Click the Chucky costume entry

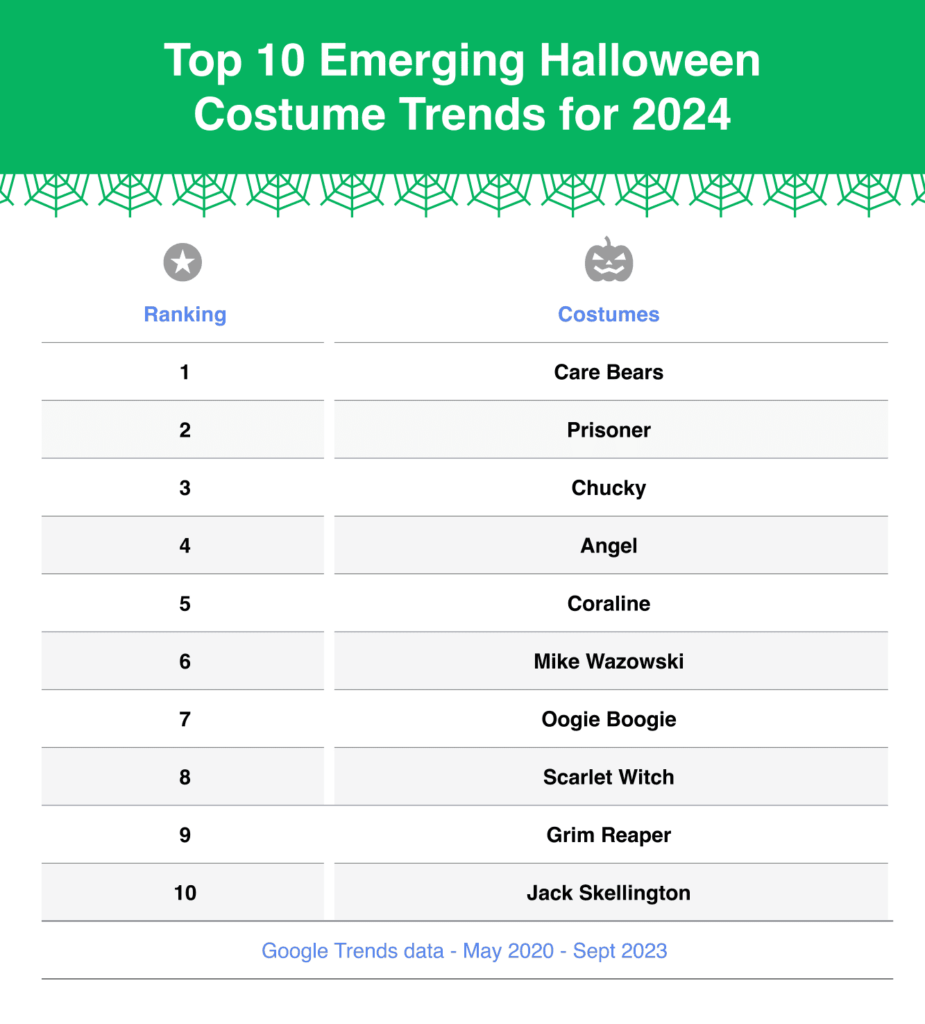[609, 488]
